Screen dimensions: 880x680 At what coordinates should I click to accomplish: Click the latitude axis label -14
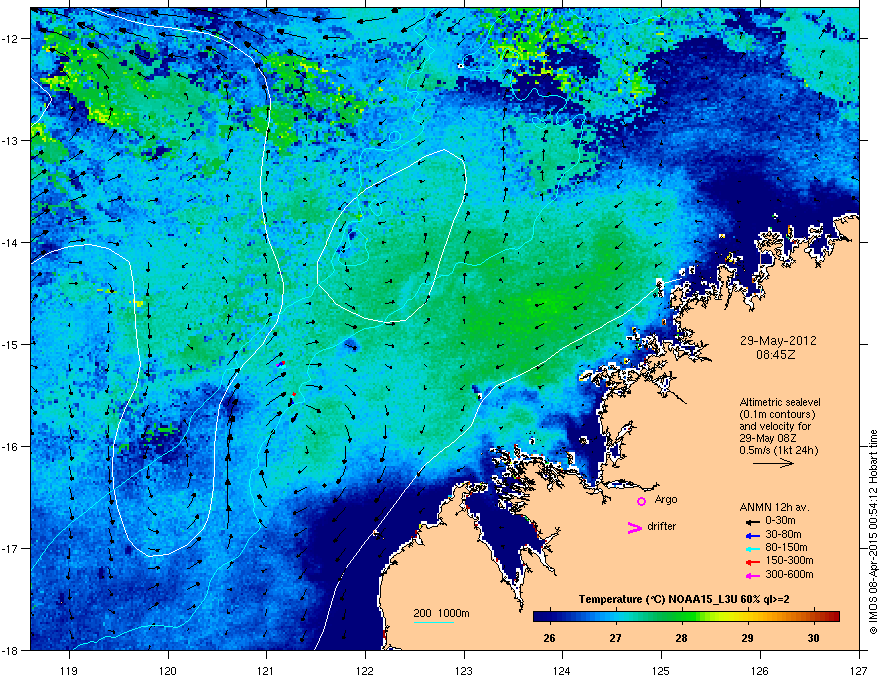(11, 242)
